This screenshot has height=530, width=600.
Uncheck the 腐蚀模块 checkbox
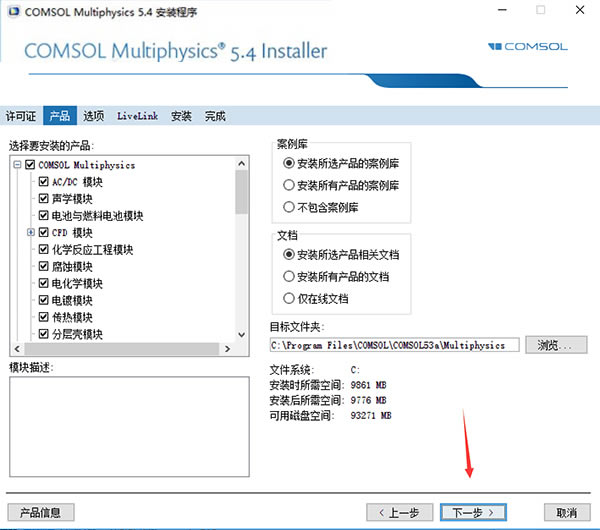click(x=44, y=266)
